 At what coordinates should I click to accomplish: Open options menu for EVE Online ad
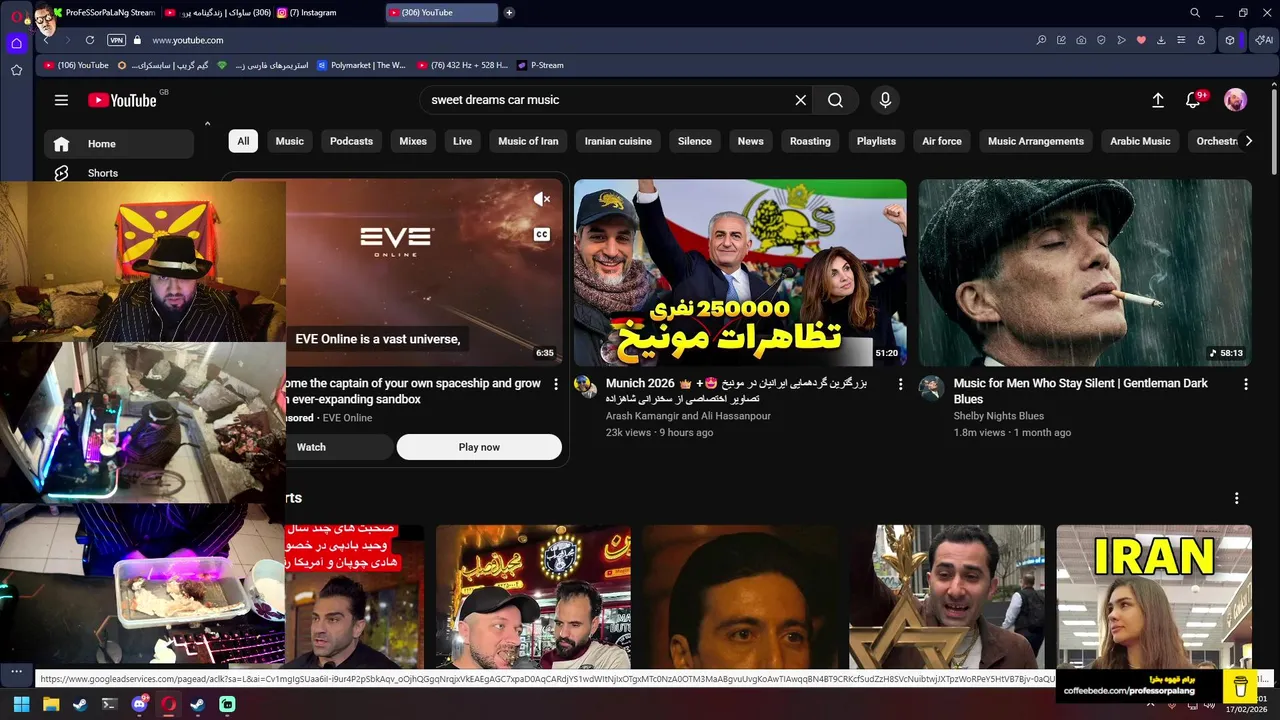point(556,384)
